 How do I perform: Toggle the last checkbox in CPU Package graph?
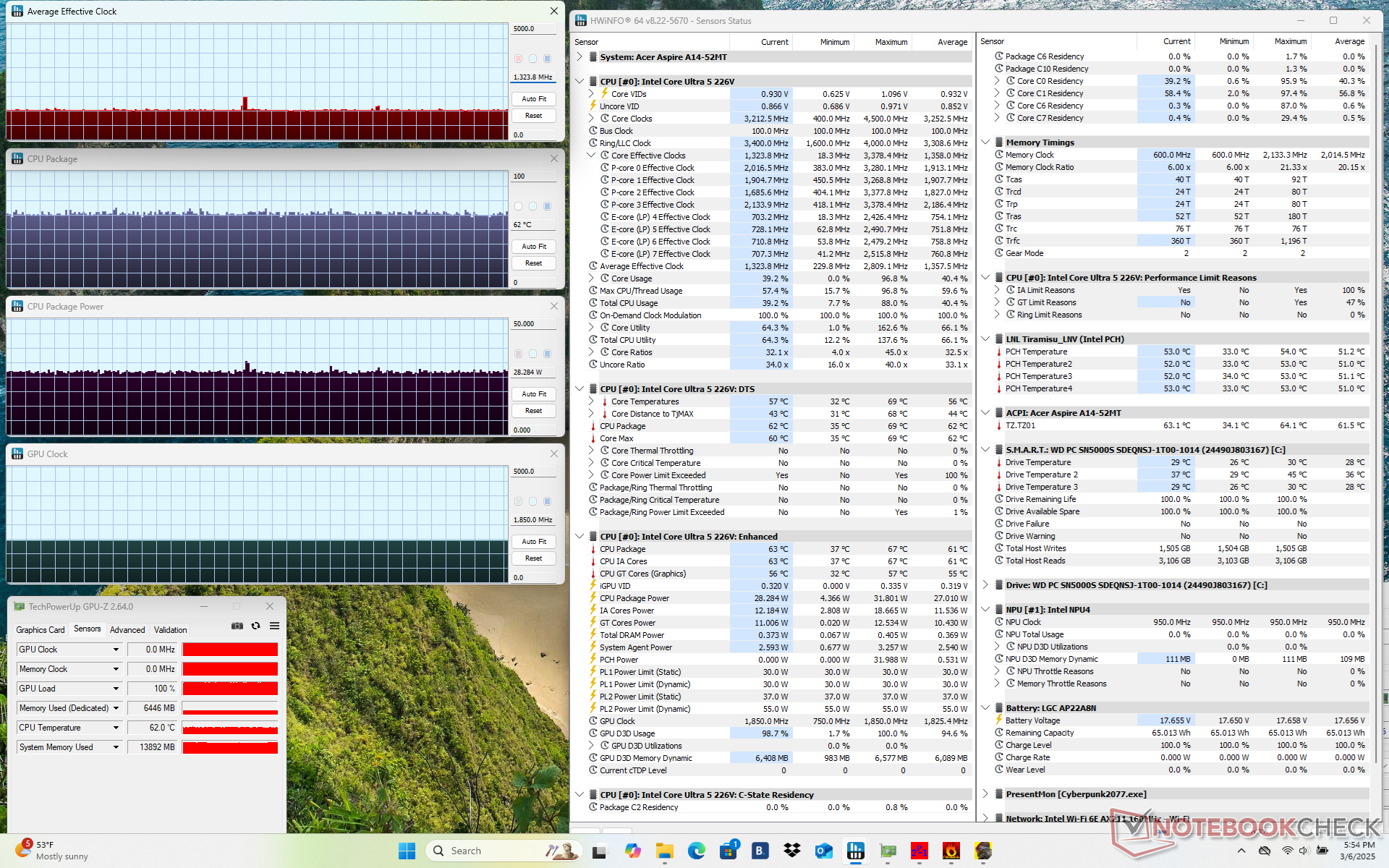[x=547, y=206]
